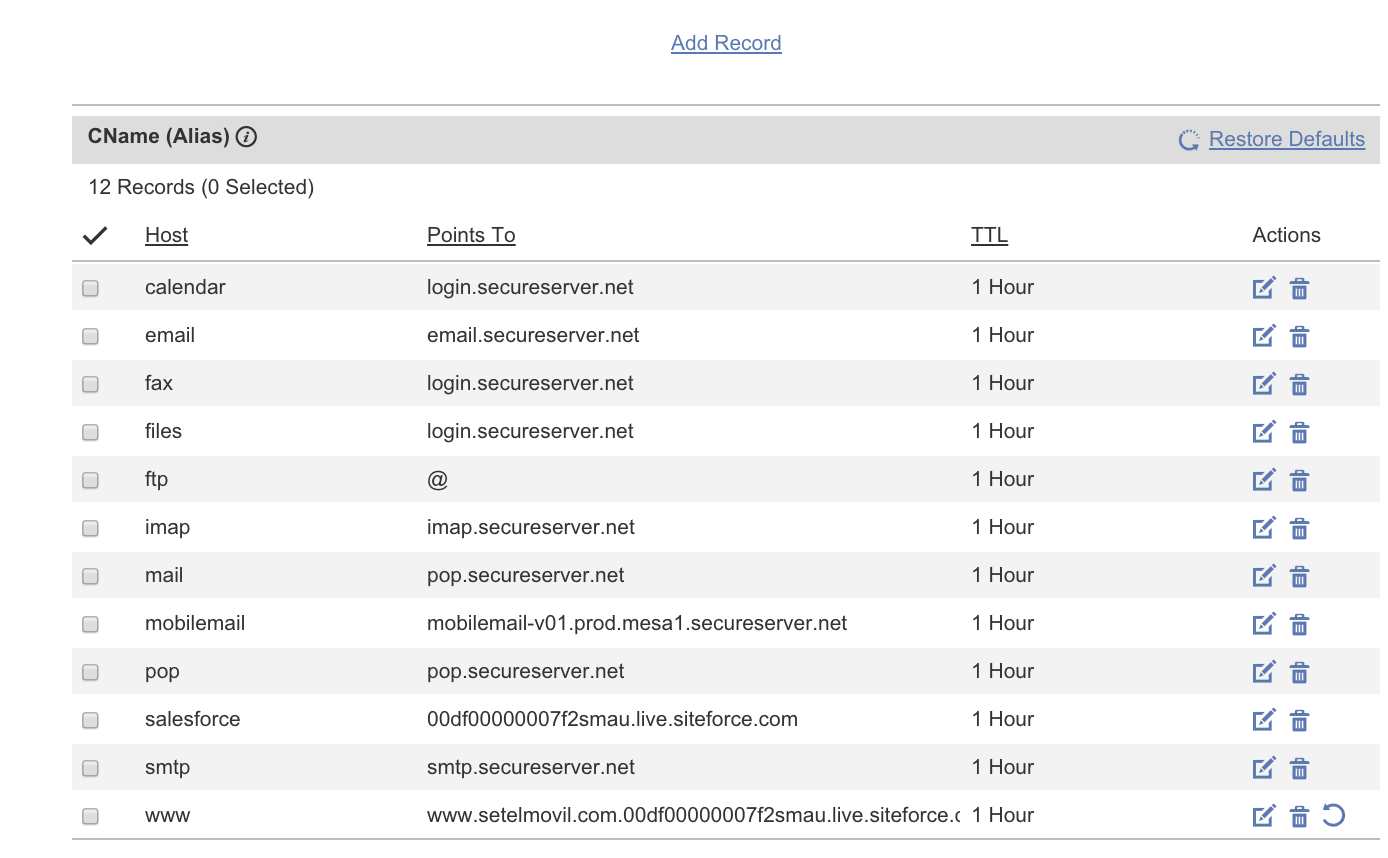Check the pop record checkbox
The height and width of the screenshot is (858, 1388).
[x=91, y=672]
